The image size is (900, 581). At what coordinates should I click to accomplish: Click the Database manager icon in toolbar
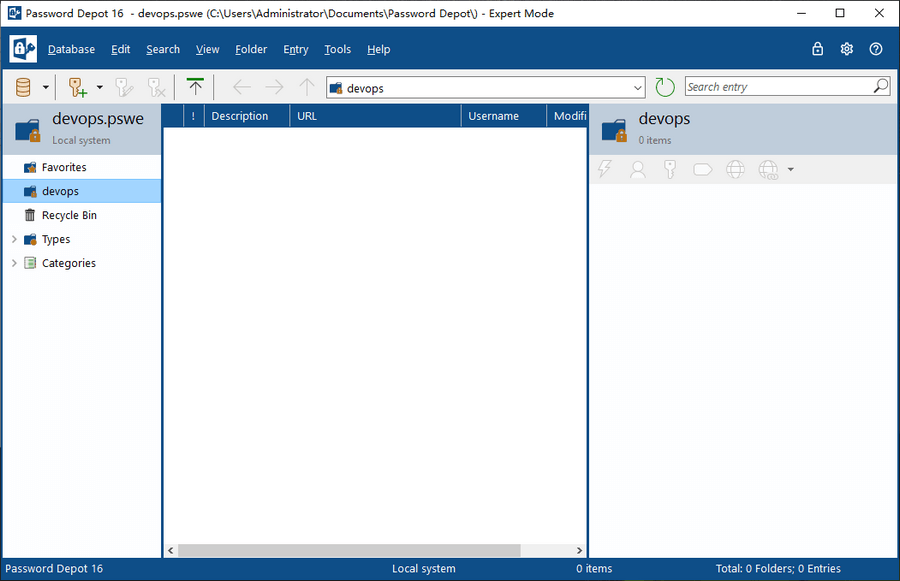[23, 87]
